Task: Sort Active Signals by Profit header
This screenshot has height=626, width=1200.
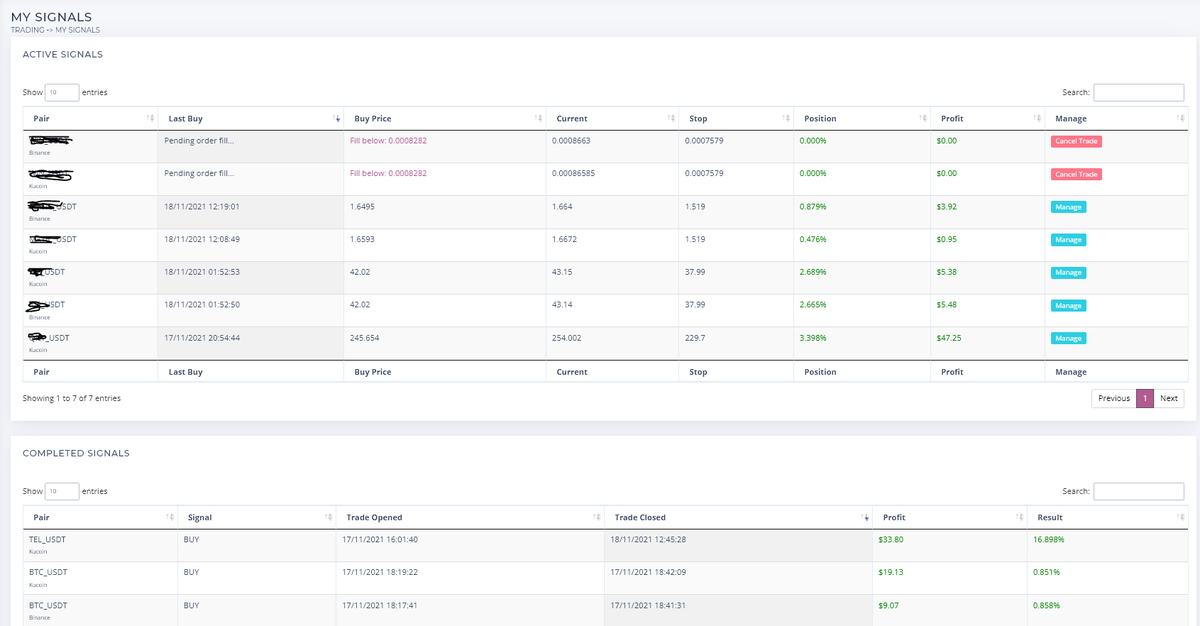Action: (986, 118)
